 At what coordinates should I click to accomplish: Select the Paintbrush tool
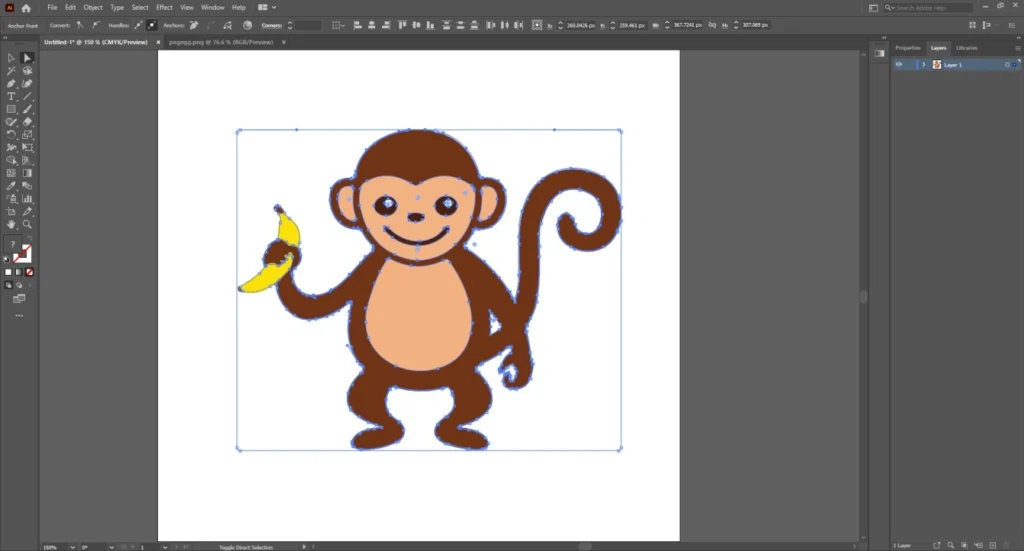[27, 109]
